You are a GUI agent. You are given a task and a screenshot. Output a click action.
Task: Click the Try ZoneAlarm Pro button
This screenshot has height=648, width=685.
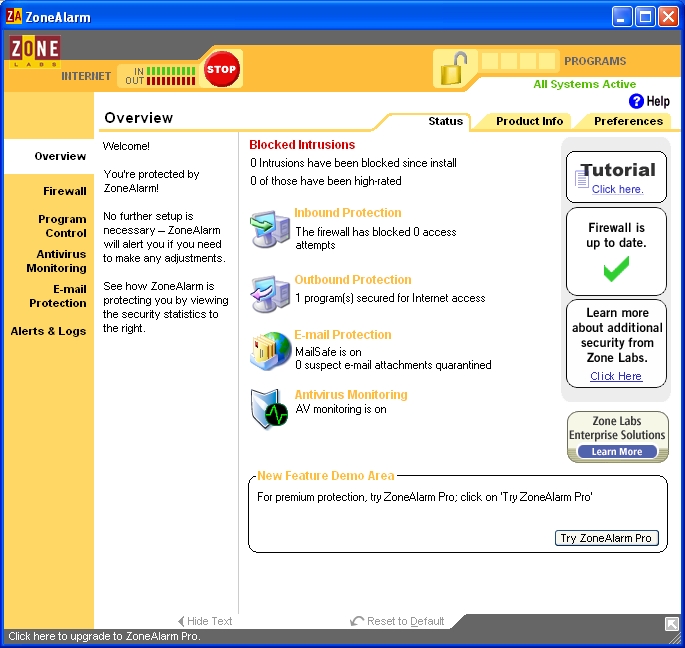(606, 538)
